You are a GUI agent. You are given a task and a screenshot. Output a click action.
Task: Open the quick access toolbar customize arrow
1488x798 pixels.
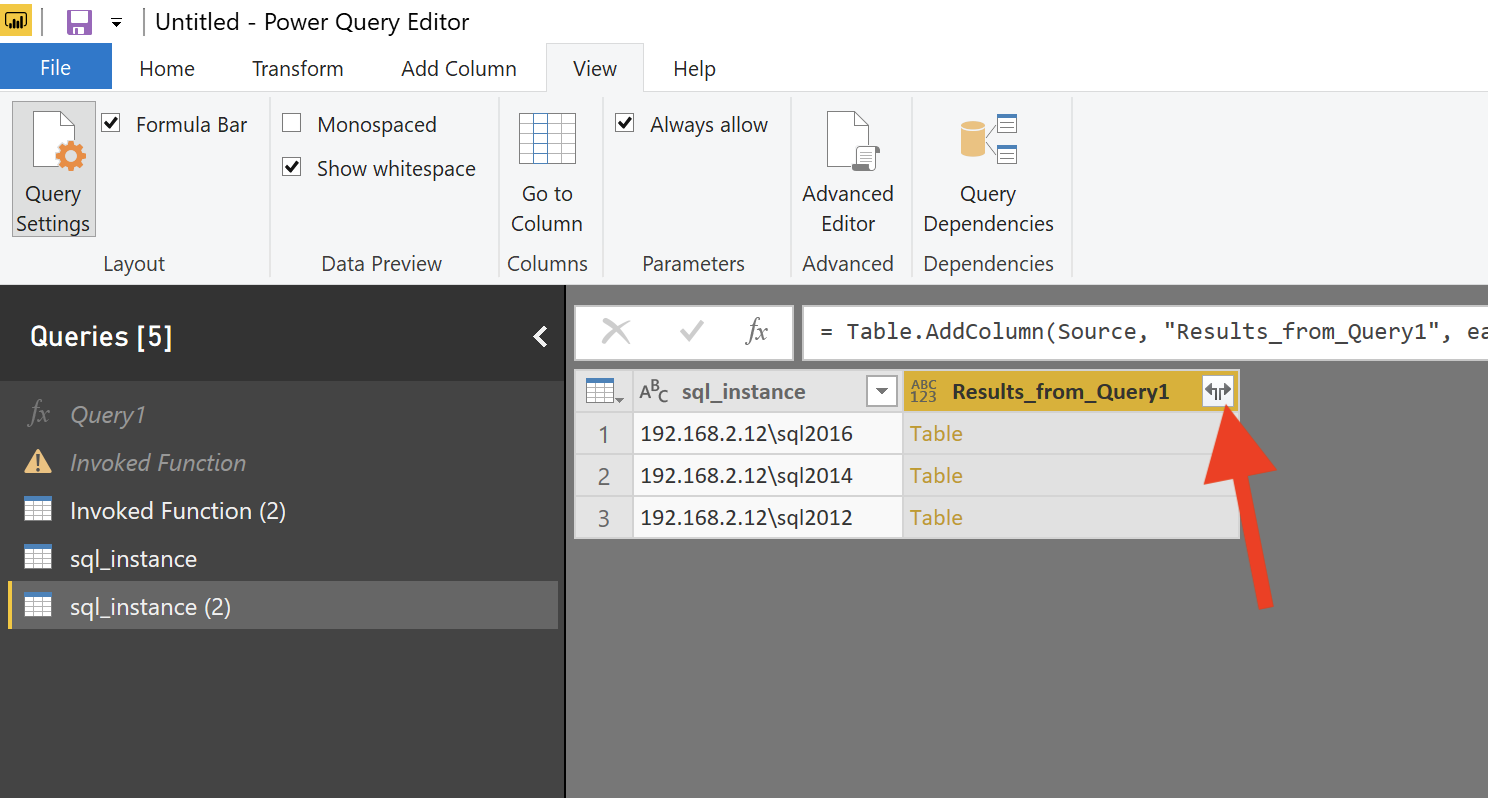click(x=117, y=23)
